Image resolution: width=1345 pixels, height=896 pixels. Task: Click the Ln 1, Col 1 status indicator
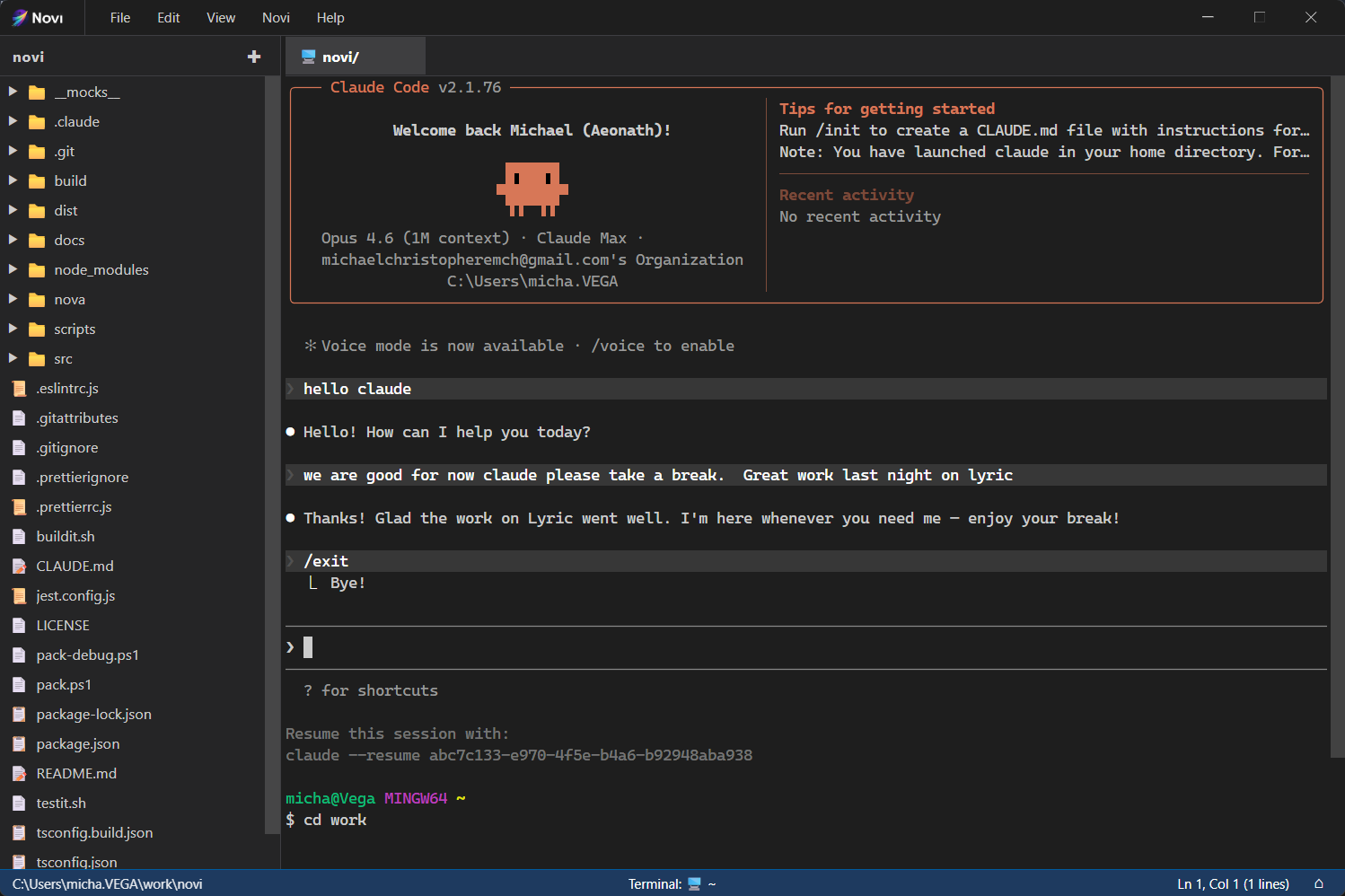(x=1233, y=883)
